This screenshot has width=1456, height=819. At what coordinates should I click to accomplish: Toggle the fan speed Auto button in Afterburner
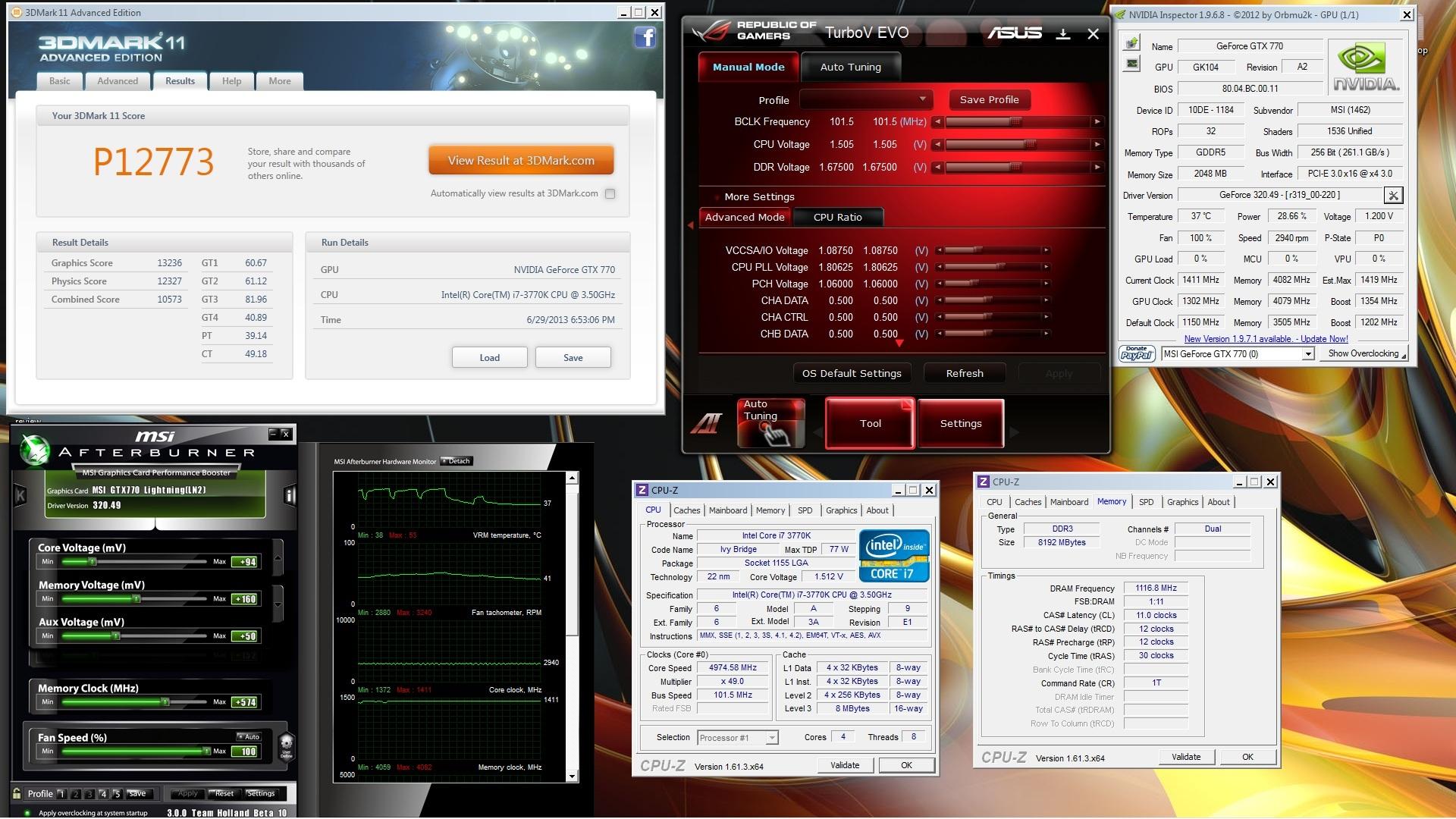pos(249,736)
